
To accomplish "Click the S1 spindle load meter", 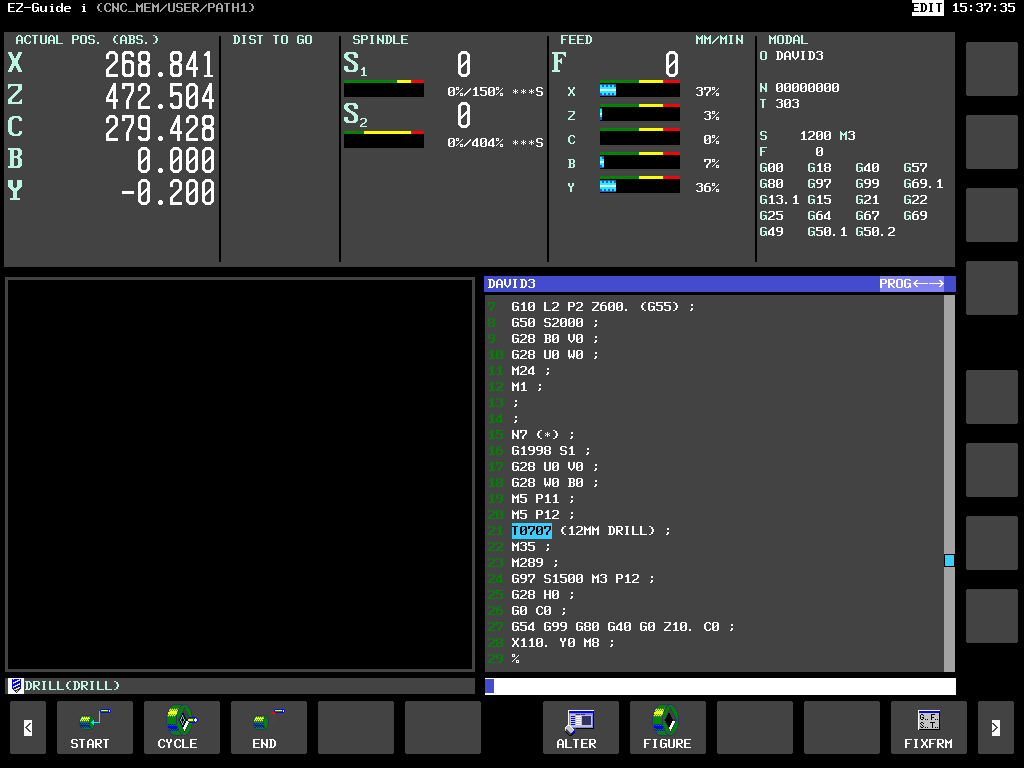I will pyautogui.click(x=383, y=89).
